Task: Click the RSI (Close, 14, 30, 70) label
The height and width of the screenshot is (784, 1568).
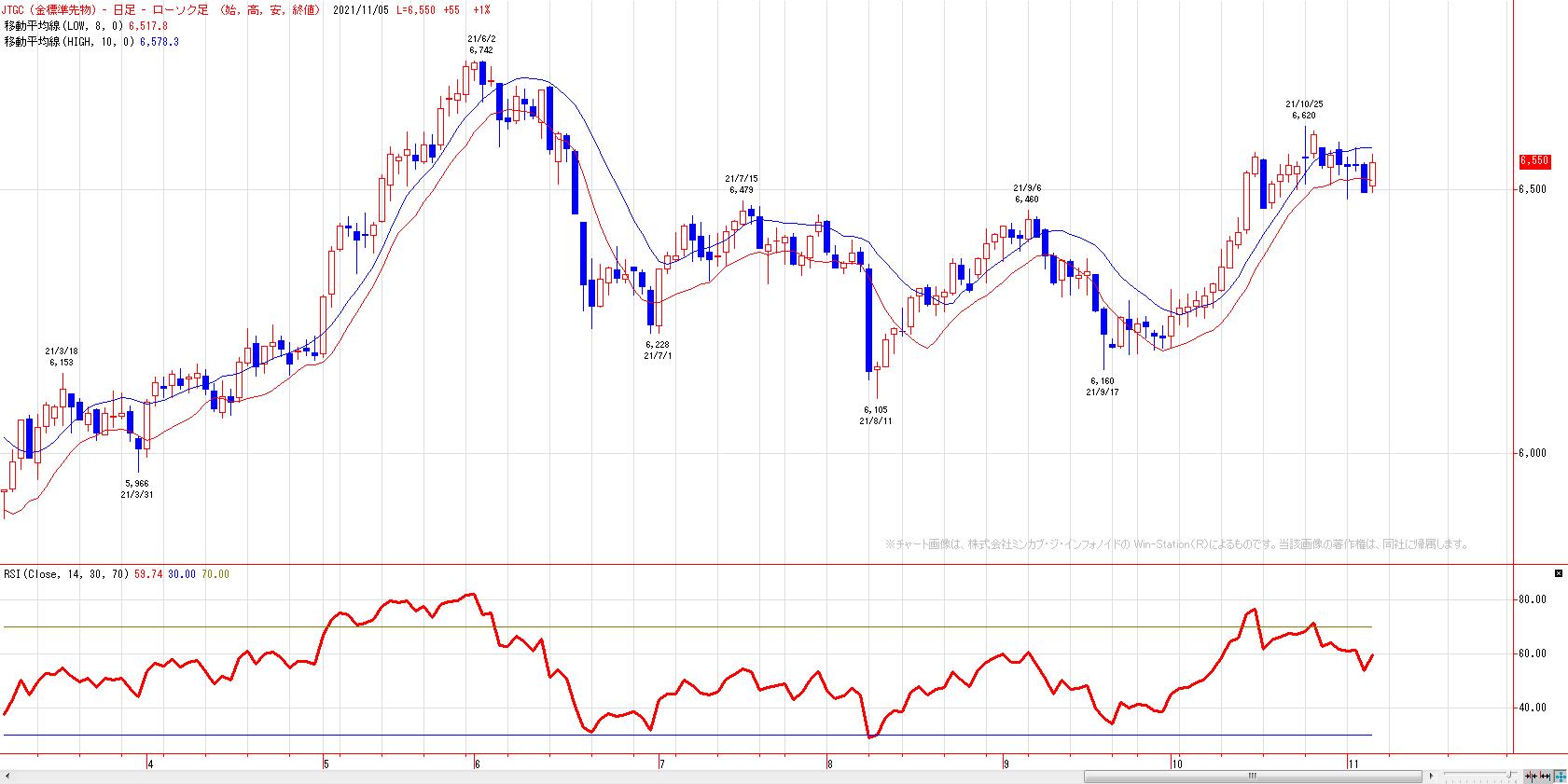Action: click(x=67, y=574)
